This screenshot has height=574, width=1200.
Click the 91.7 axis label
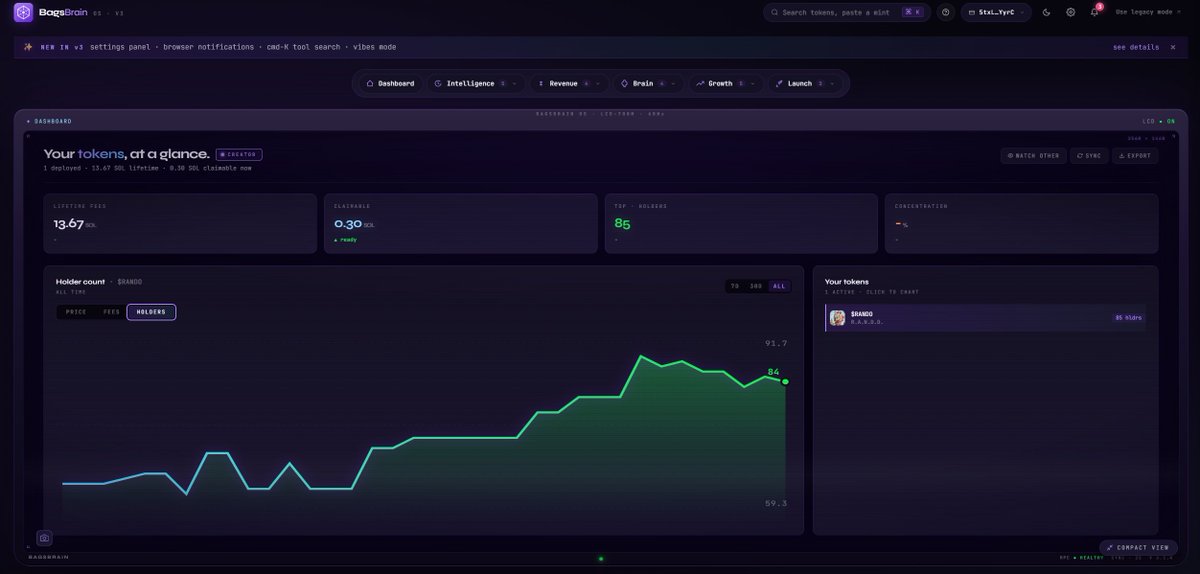tap(776, 343)
